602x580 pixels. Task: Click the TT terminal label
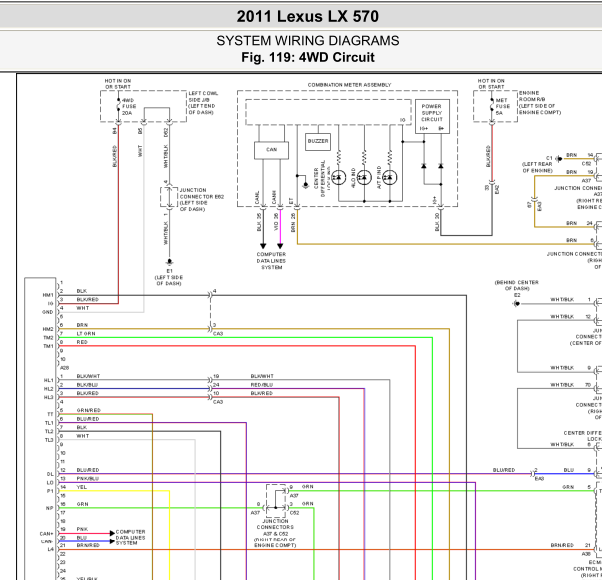click(x=50, y=415)
